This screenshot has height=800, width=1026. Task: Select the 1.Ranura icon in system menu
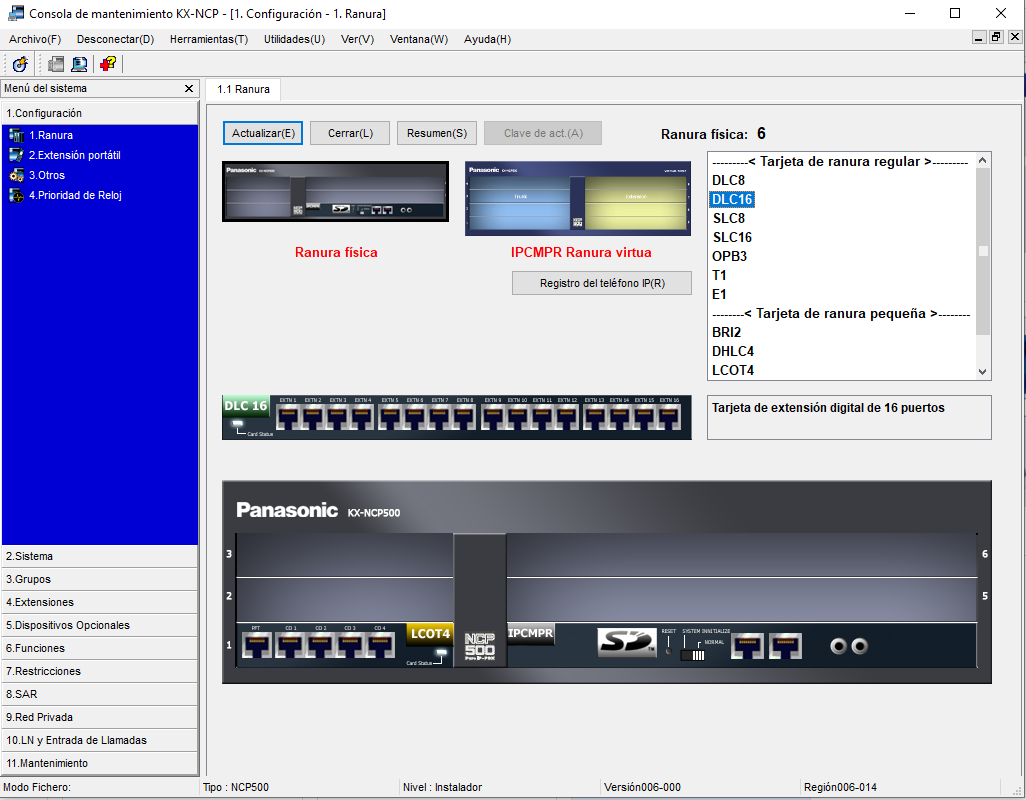pos(16,135)
